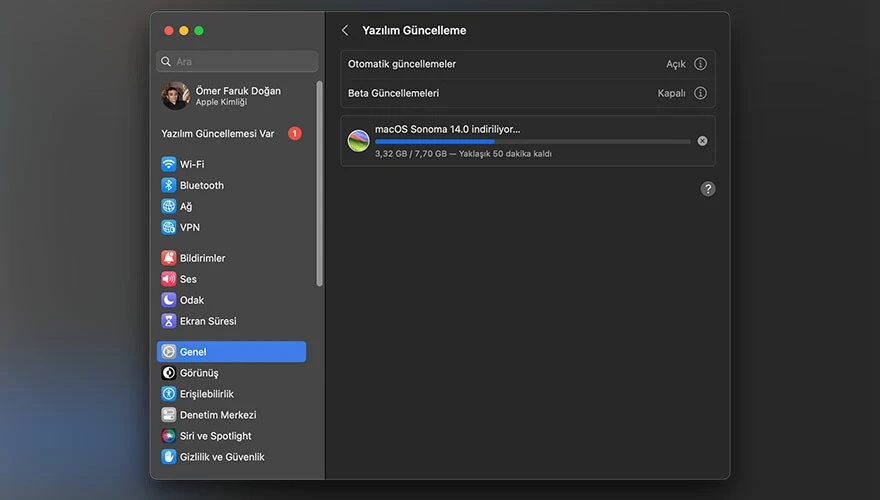Image resolution: width=880 pixels, height=500 pixels.
Task: Click the sidebar scrollbar
Action: pyautogui.click(x=319, y=184)
